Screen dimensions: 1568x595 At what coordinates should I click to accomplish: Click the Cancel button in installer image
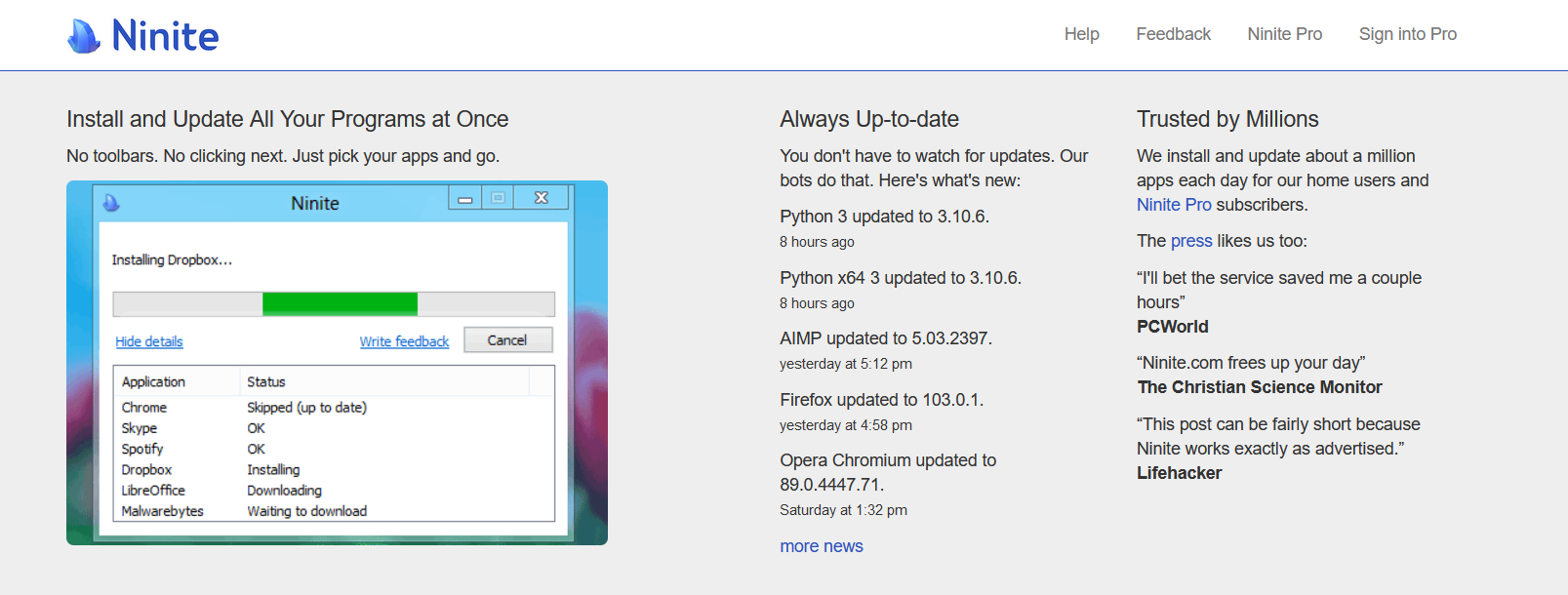point(507,339)
